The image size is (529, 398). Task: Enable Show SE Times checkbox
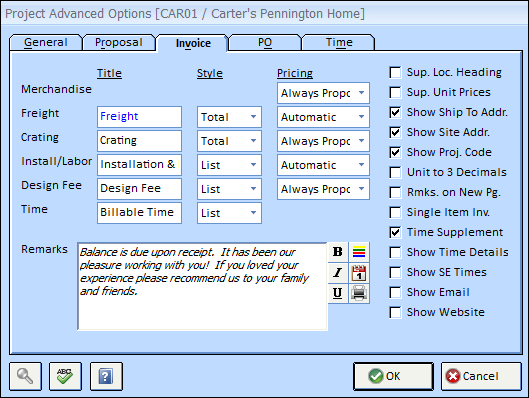395,272
